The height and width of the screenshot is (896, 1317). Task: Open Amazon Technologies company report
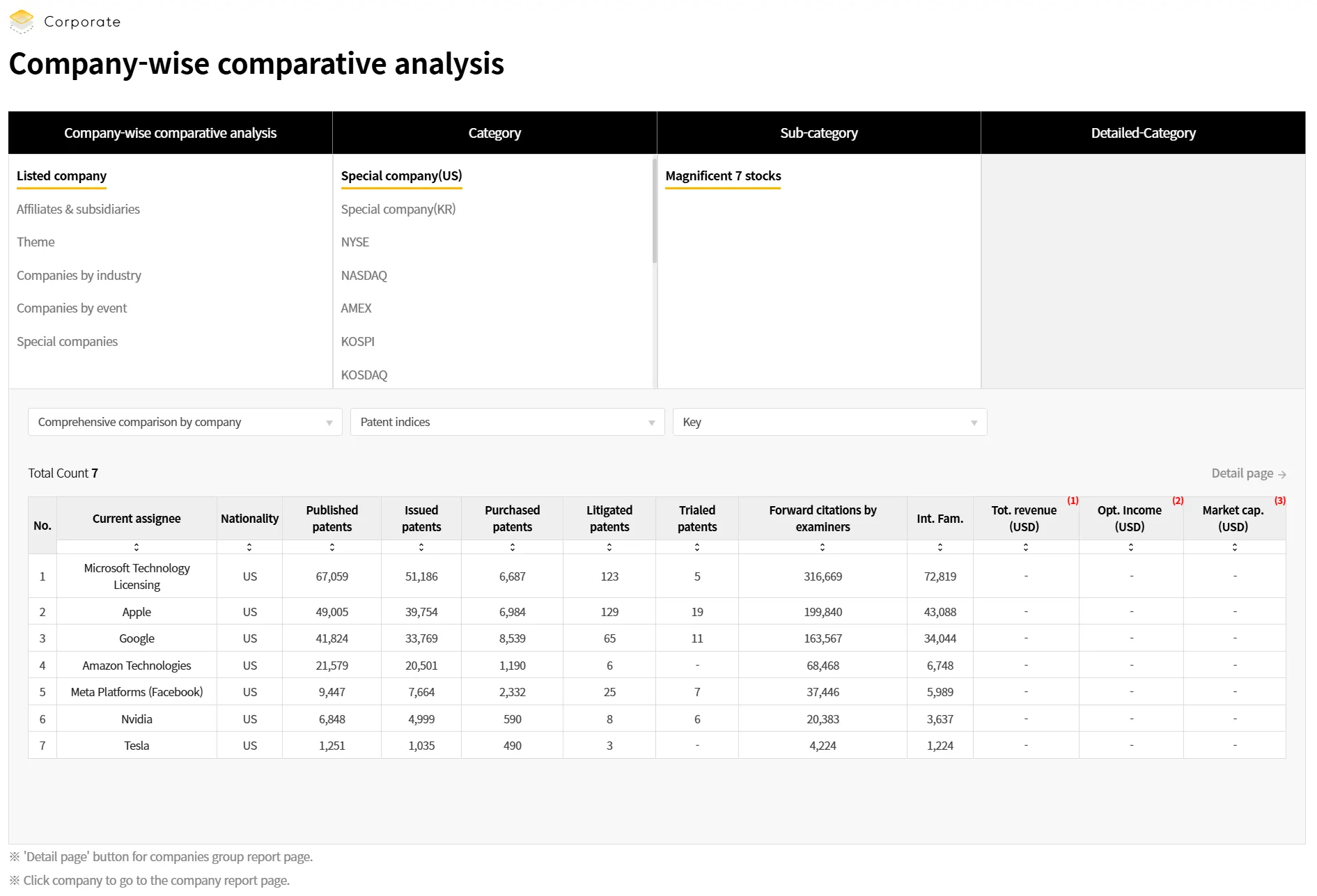[137, 666]
